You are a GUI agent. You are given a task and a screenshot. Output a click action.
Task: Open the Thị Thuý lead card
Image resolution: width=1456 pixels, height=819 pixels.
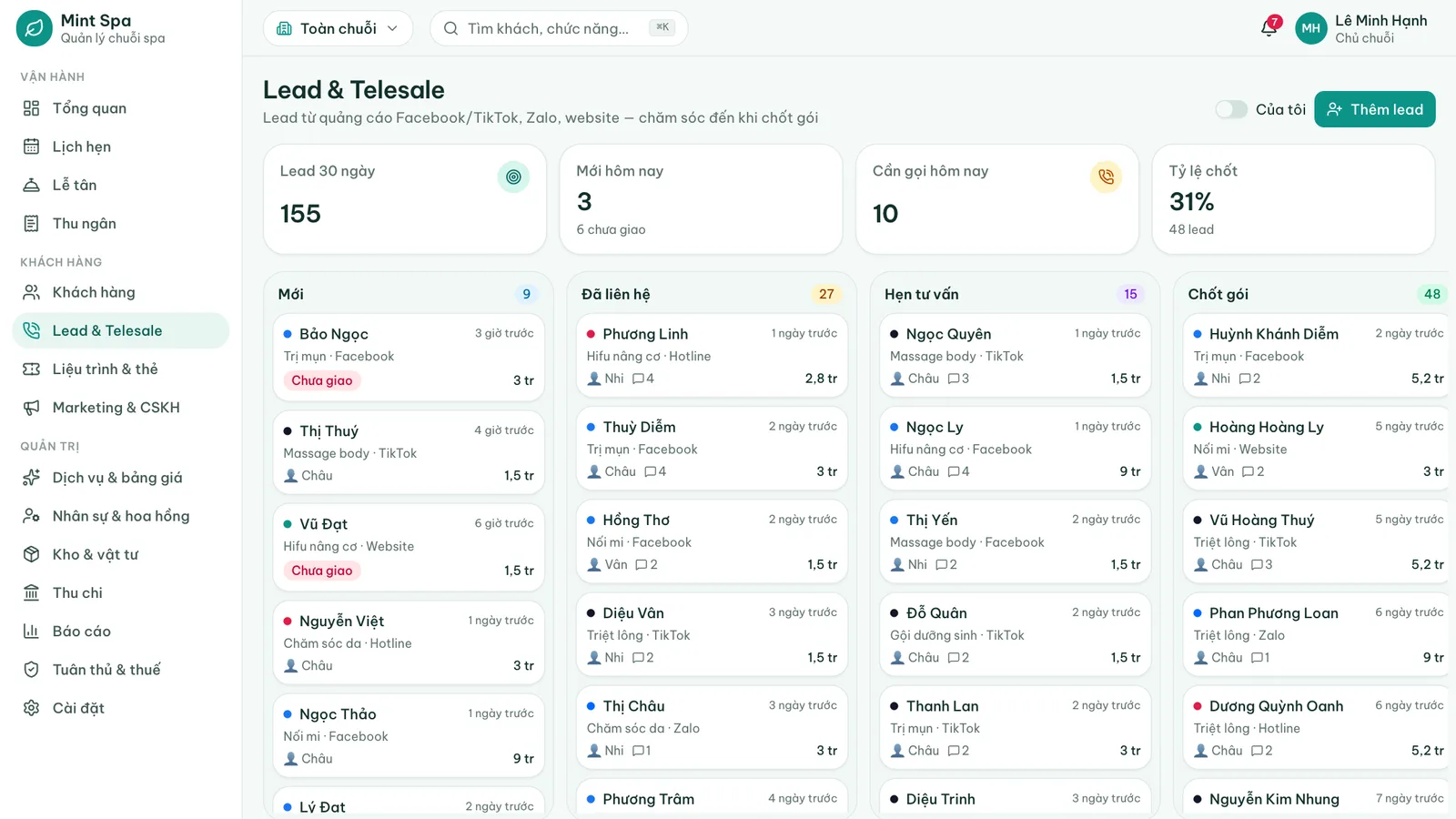[409, 452]
